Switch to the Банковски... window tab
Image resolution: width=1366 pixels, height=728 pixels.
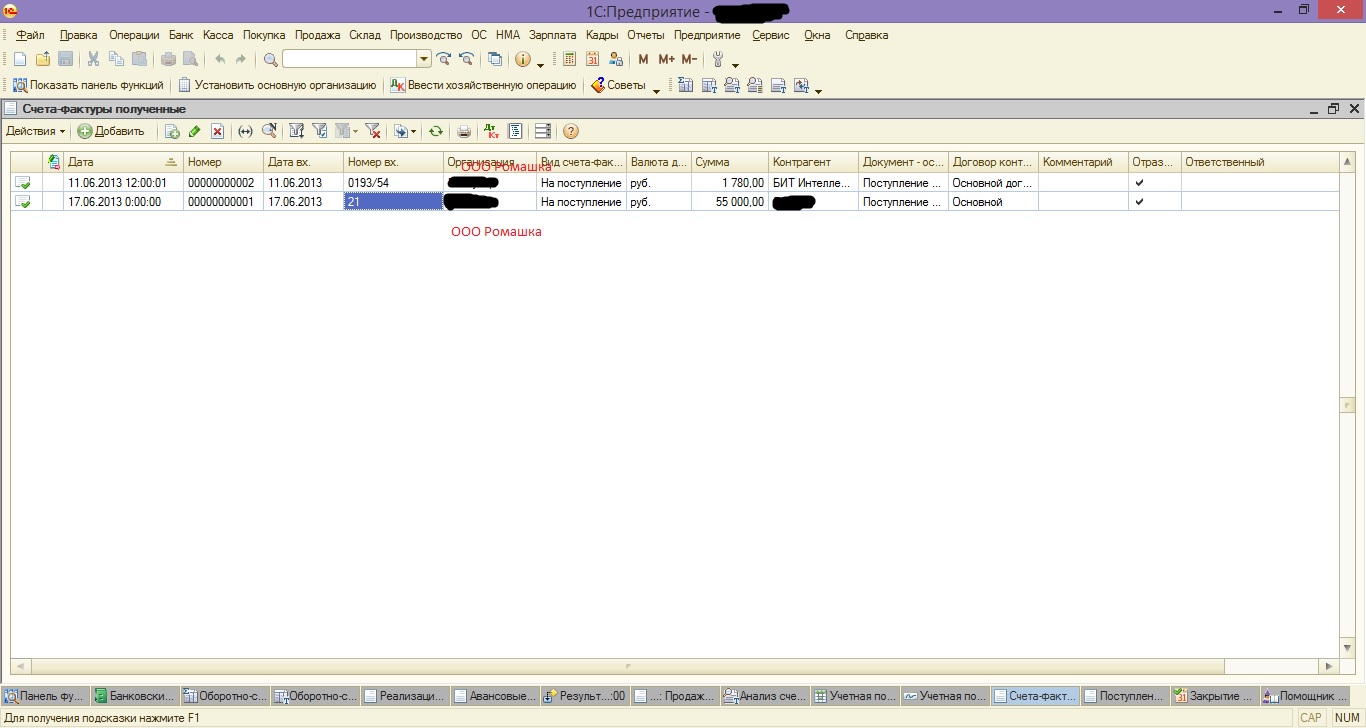click(134, 696)
